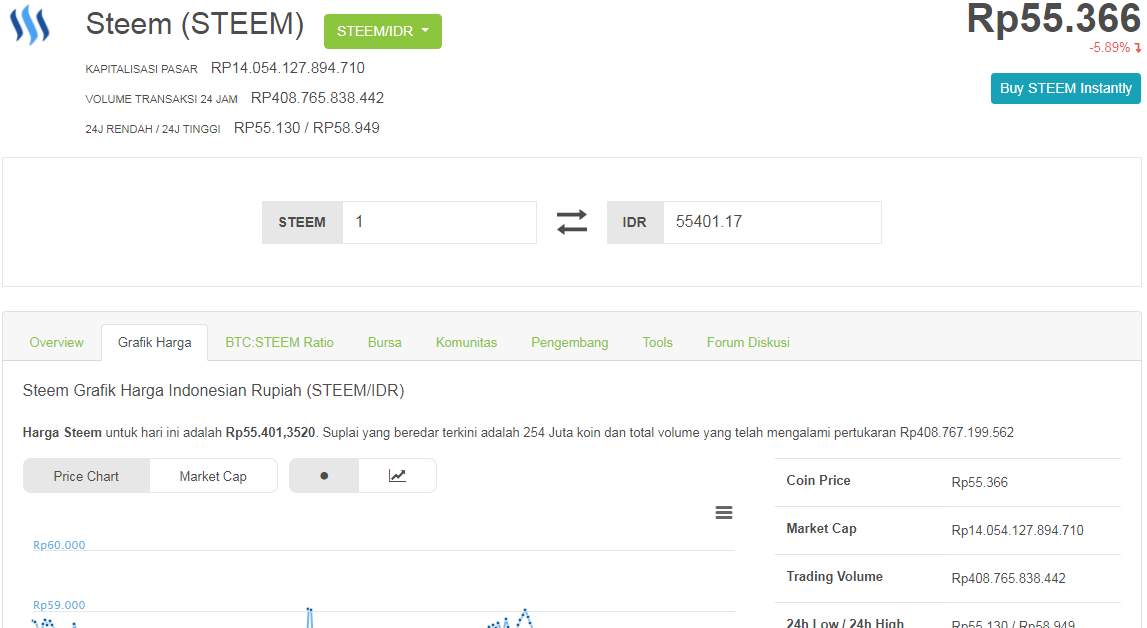The image size is (1147, 628).
Task: Open the STEEM/IDR currency pair dropdown
Action: 383,31
